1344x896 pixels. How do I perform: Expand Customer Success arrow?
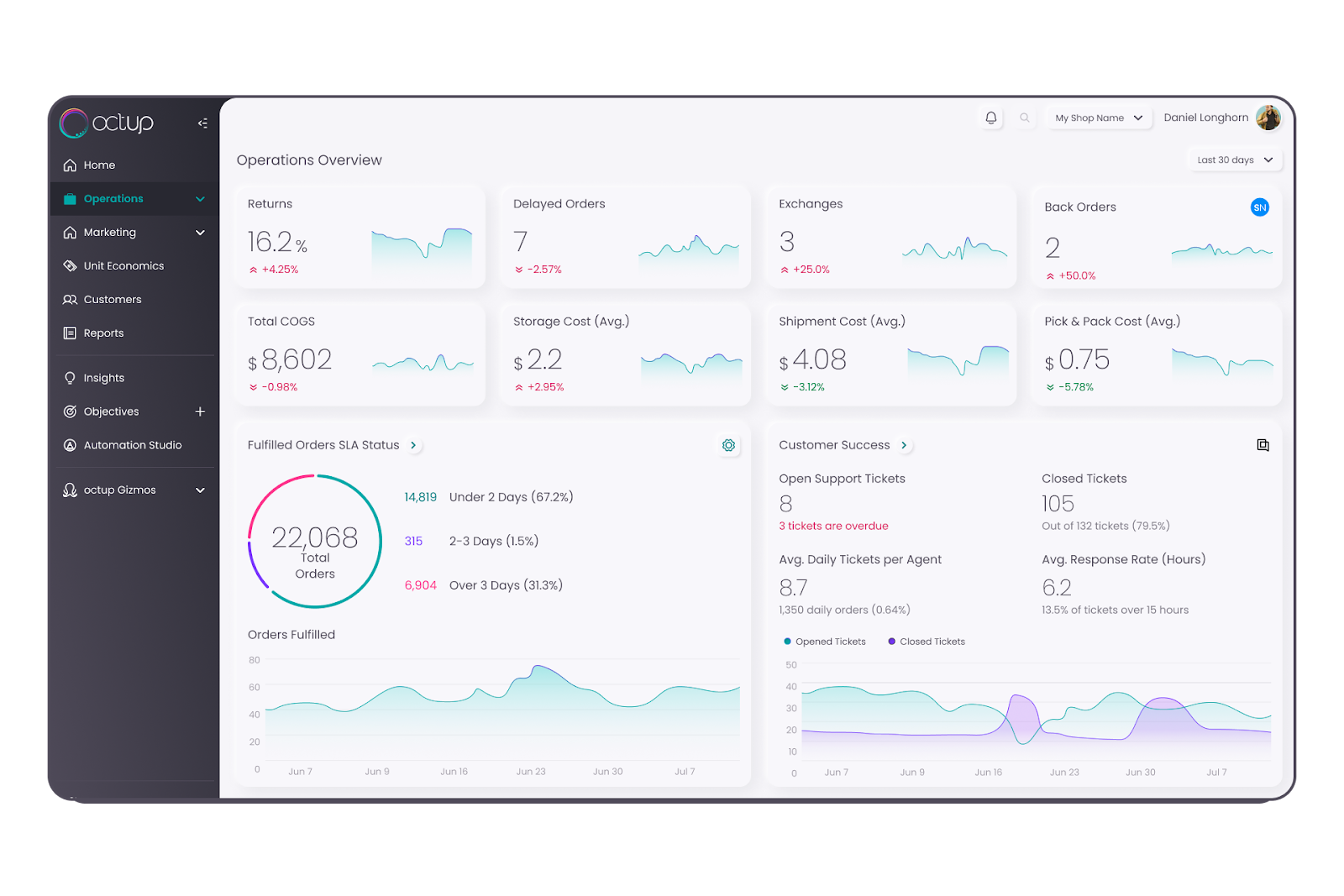click(x=904, y=445)
